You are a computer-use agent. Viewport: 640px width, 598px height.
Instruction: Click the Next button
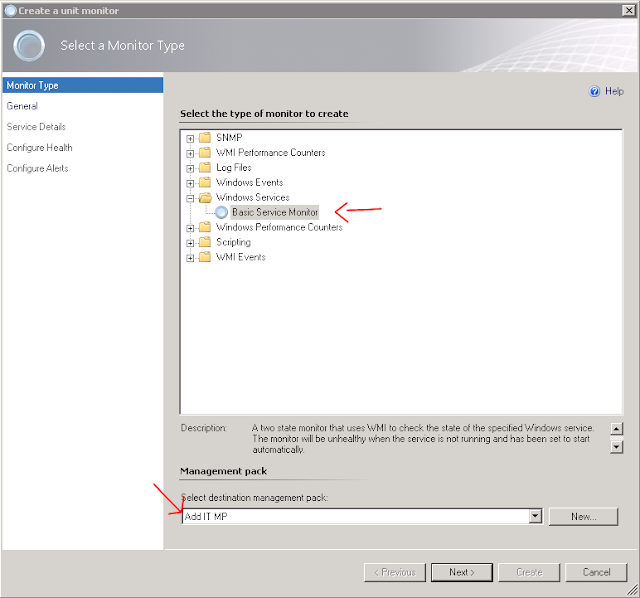coord(462,572)
